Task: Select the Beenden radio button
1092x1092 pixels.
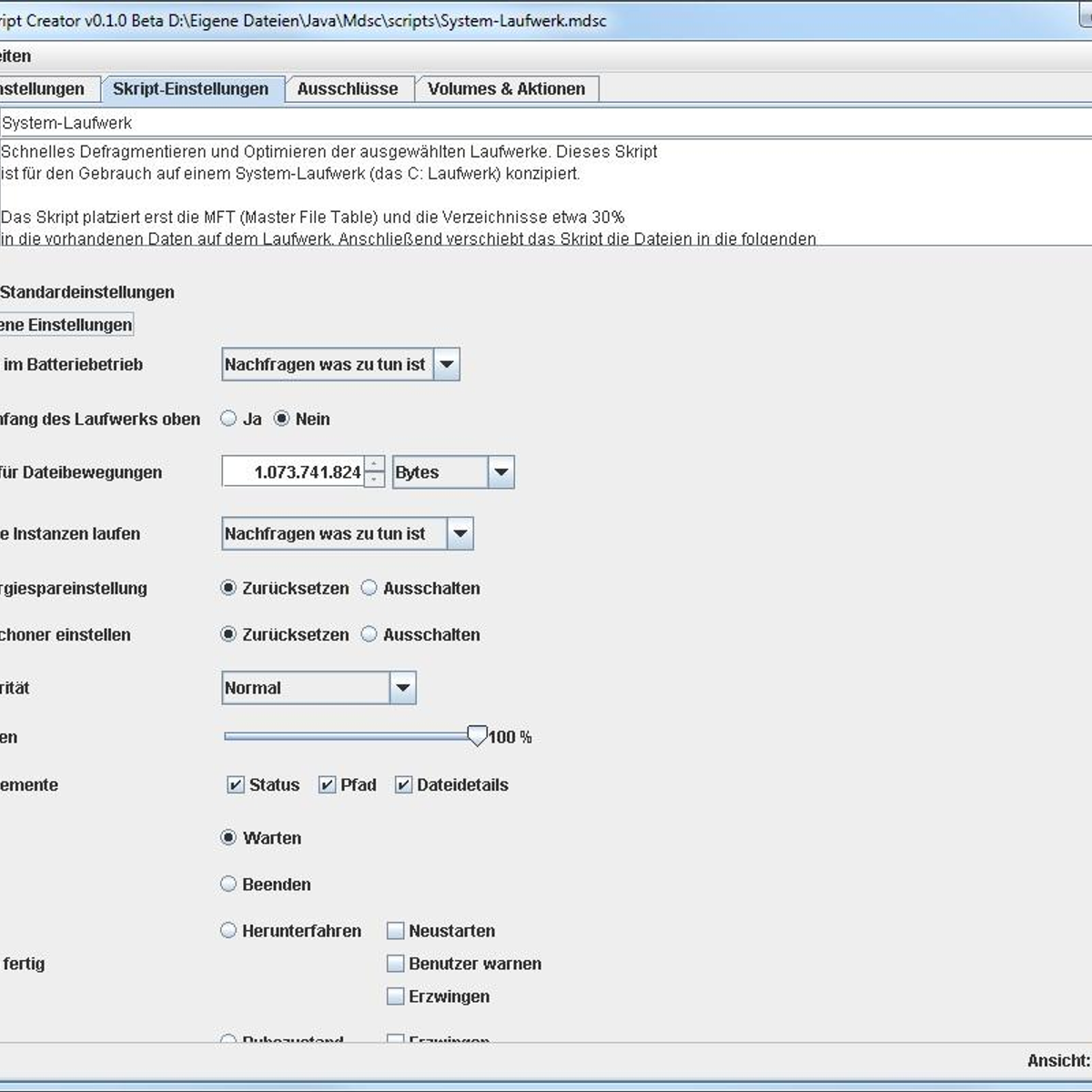Action: click(x=228, y=884)
